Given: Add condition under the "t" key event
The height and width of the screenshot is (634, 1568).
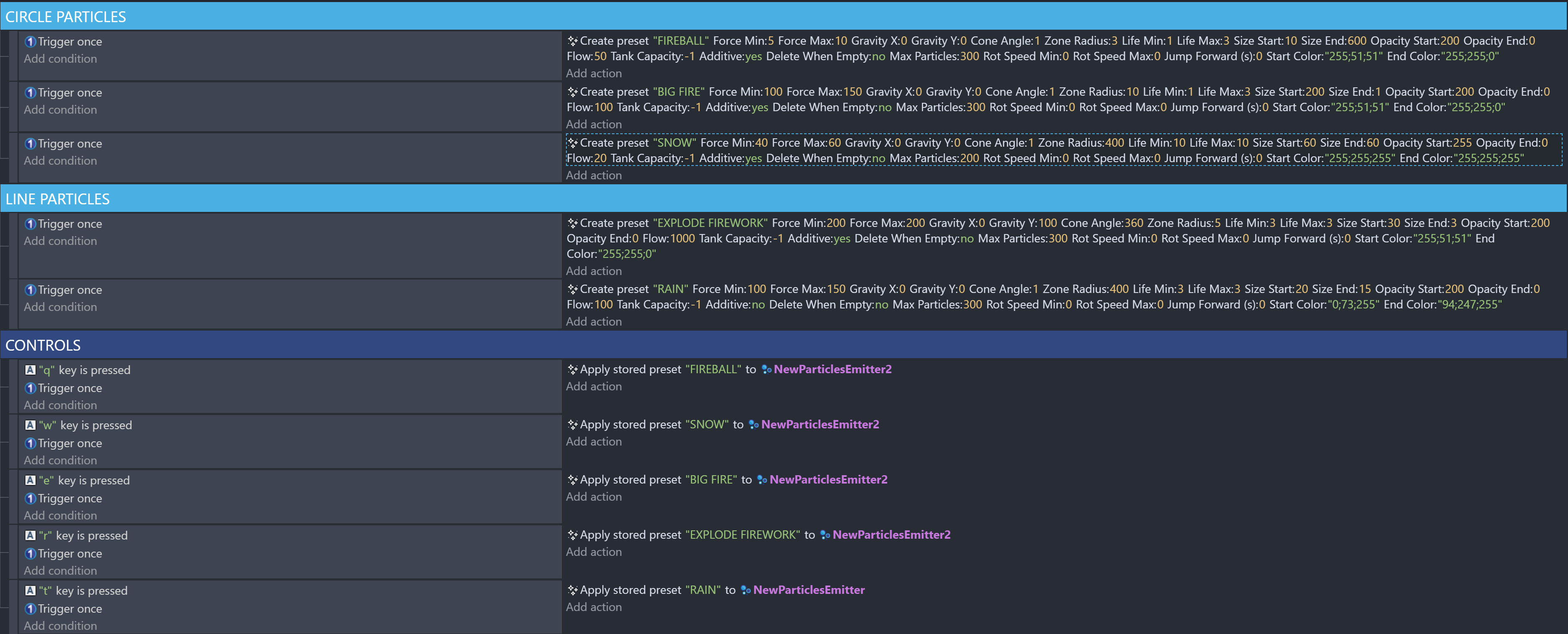Looking at the screenshot, I should point(60,626).
